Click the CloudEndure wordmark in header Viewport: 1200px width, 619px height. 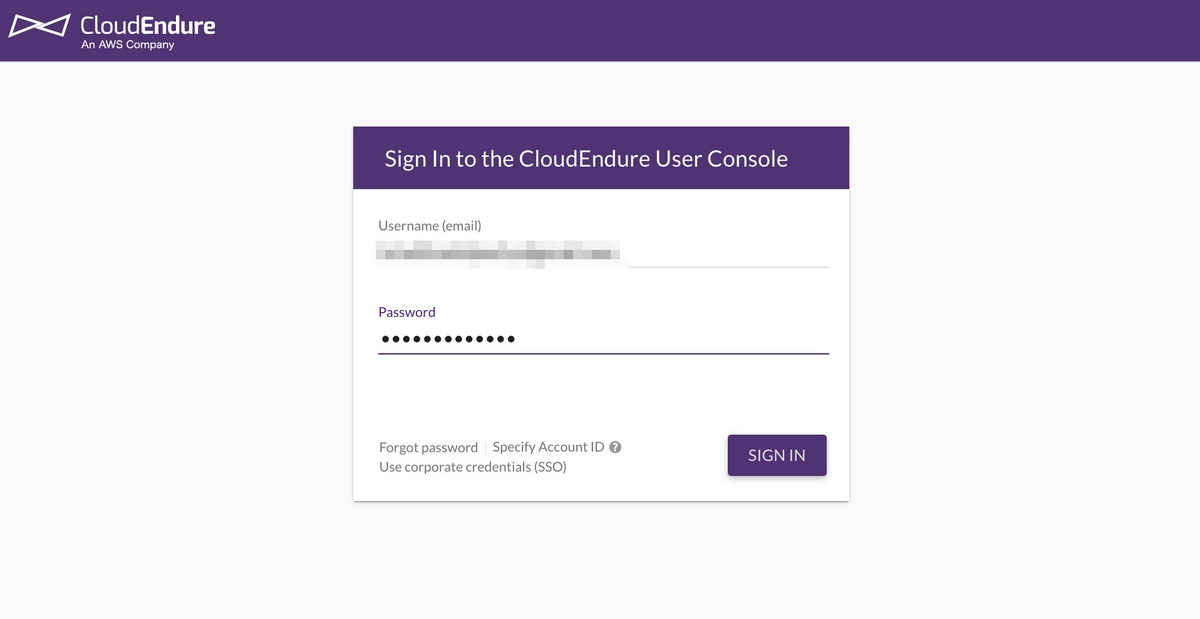click(148, 24)
